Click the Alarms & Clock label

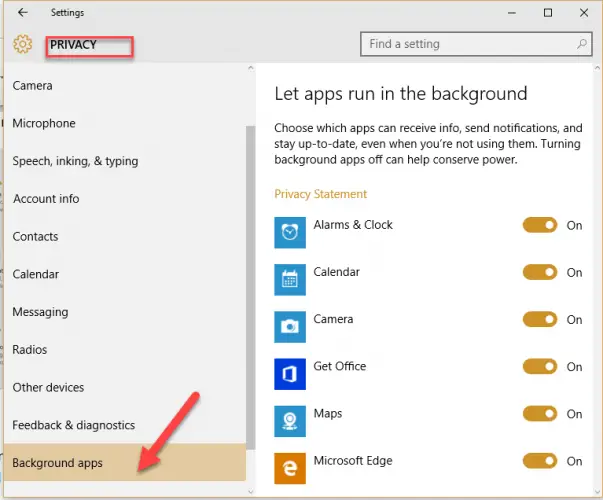coord(353,225)
